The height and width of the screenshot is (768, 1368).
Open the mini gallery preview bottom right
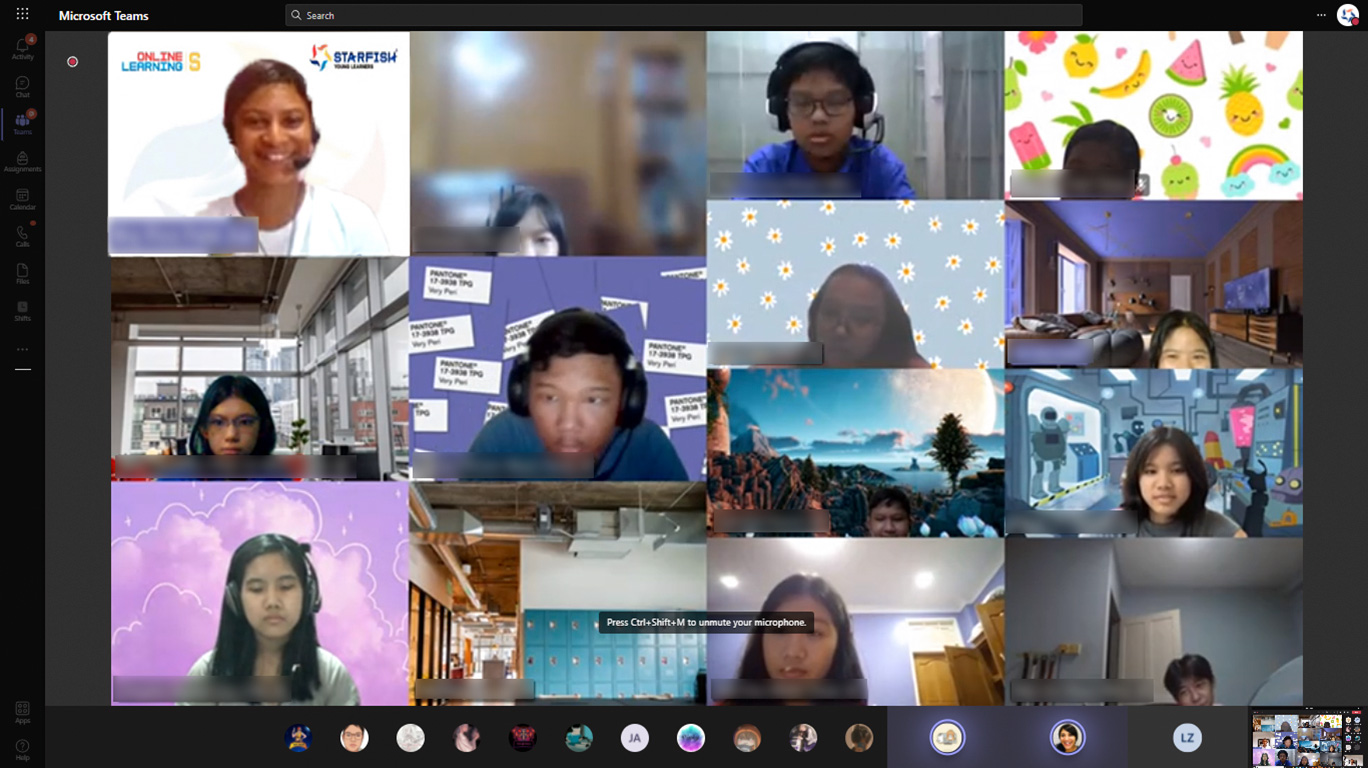click(x=1307, y=738)
